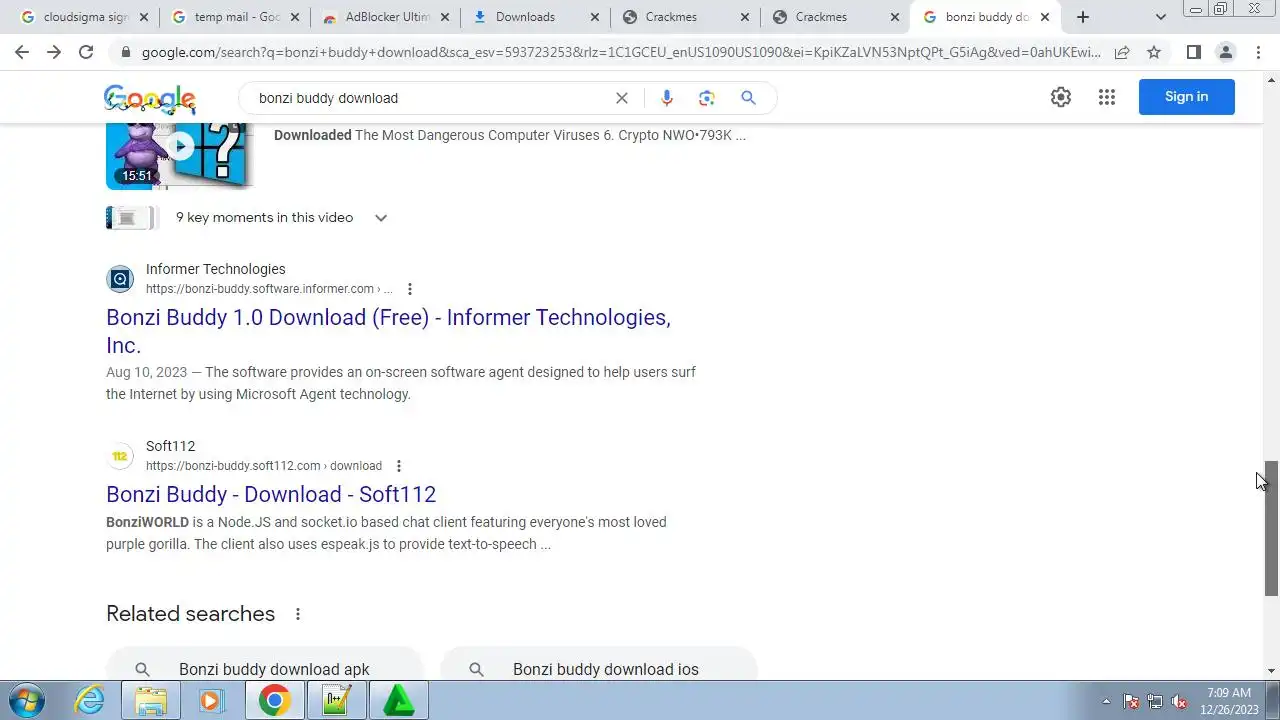The image size is (1280, 720).
Task: Open the green triangle app in taskbar
Action: coord(399,700)
